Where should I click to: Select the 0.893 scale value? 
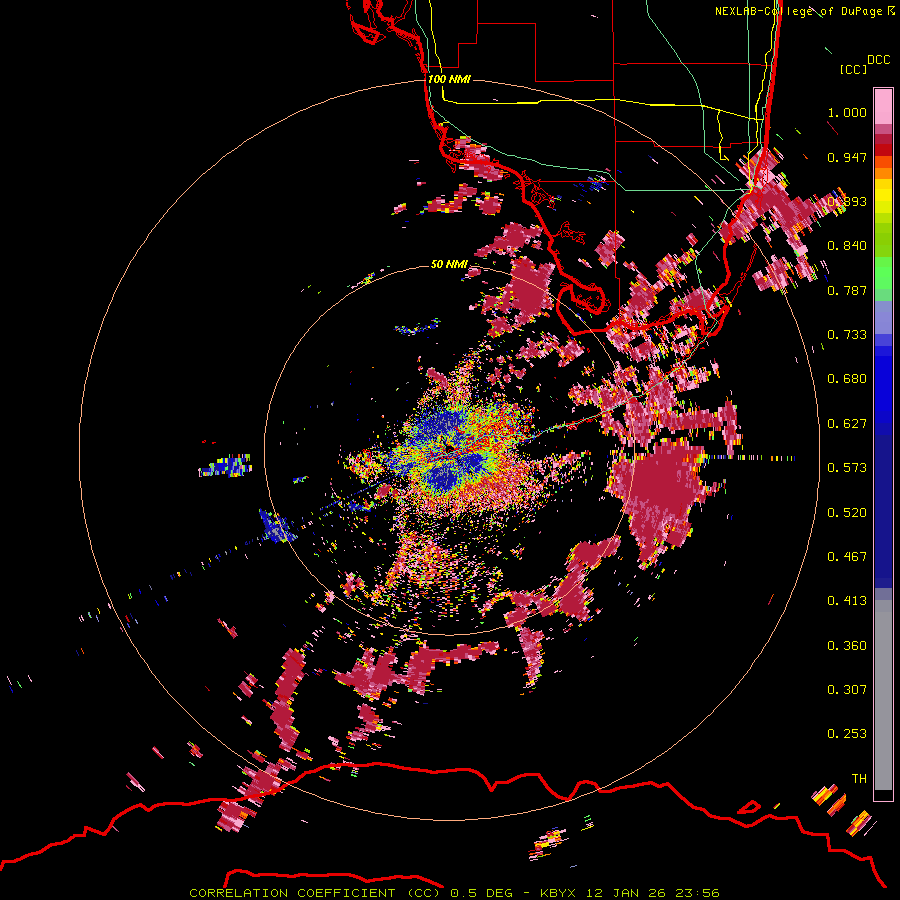847,201
